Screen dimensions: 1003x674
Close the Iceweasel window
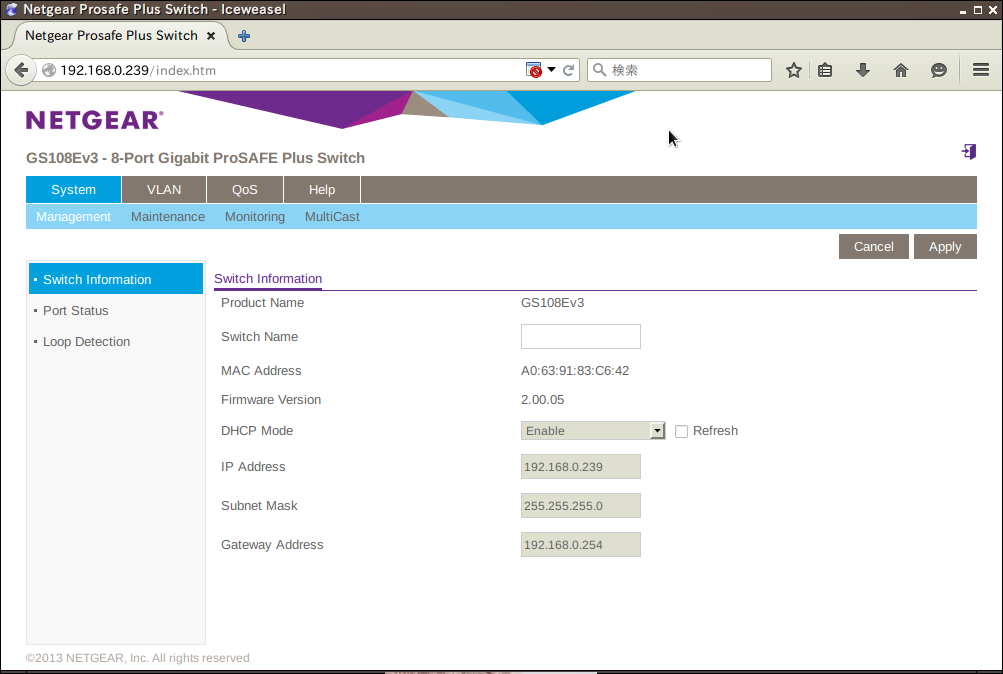993,10
